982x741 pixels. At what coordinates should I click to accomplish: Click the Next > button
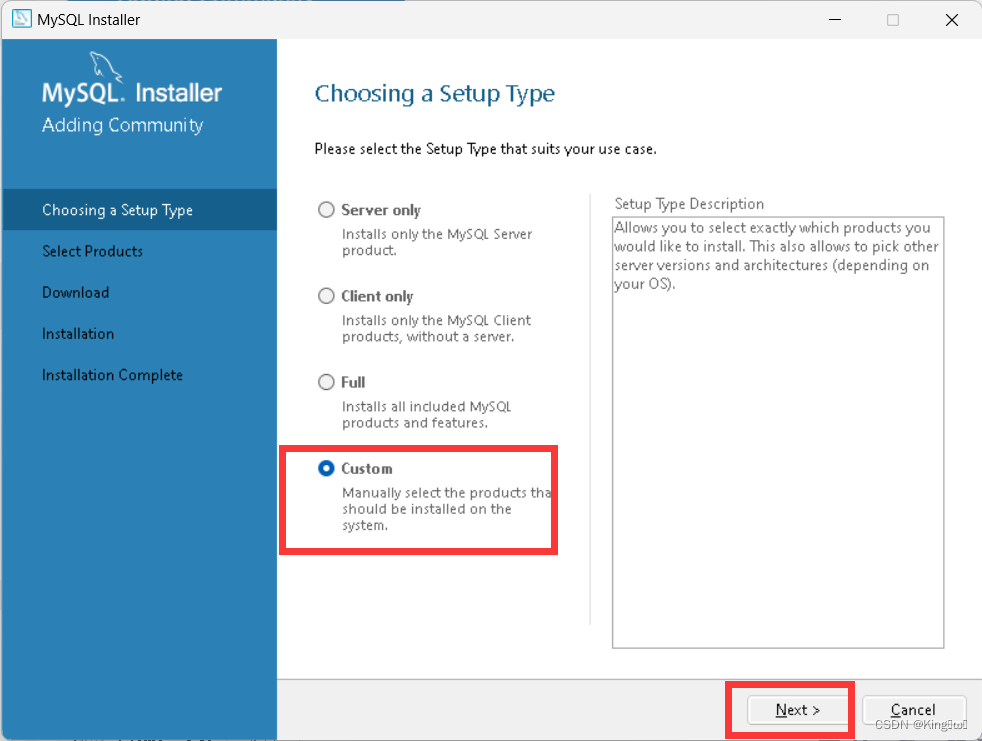pos(797,710)
